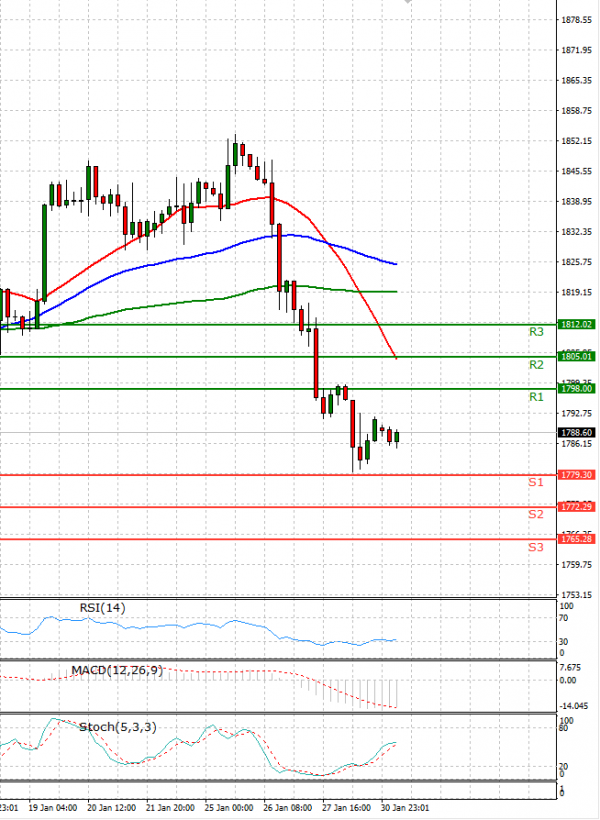Click the S3 support label

tap(536, 547)
